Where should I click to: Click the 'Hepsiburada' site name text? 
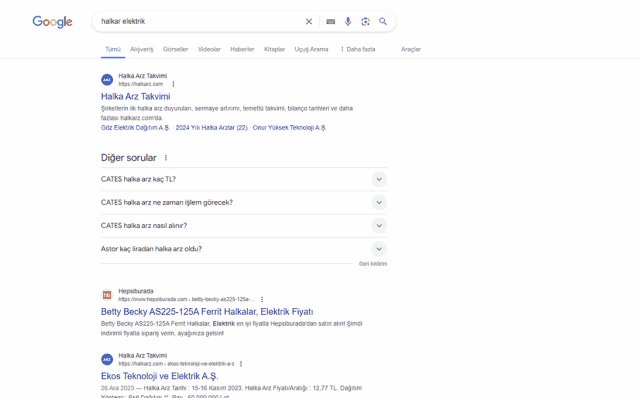click(x=136, y=291)
